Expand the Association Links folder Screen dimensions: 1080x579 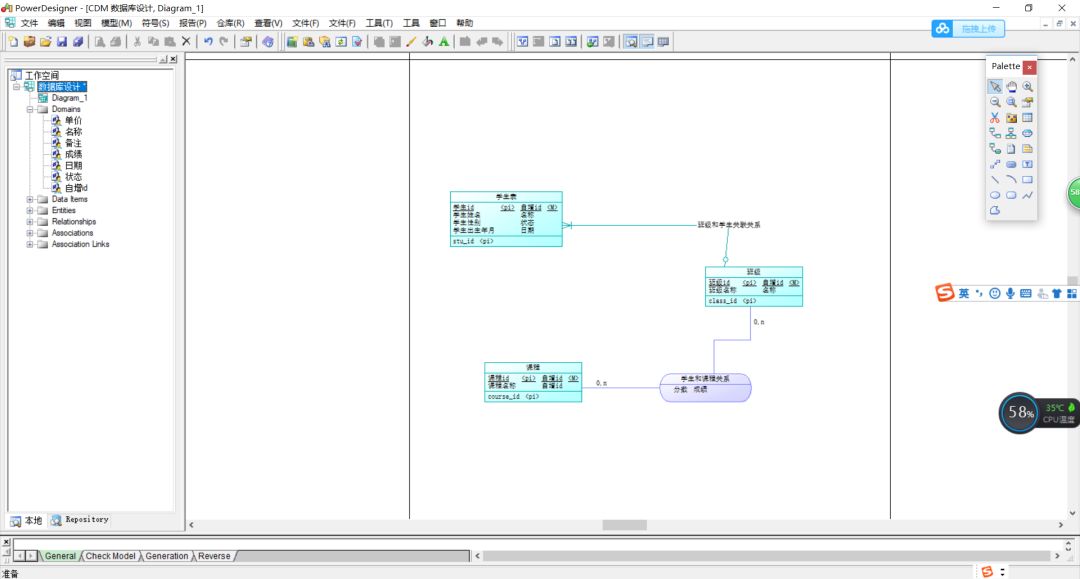coord(30,244)
